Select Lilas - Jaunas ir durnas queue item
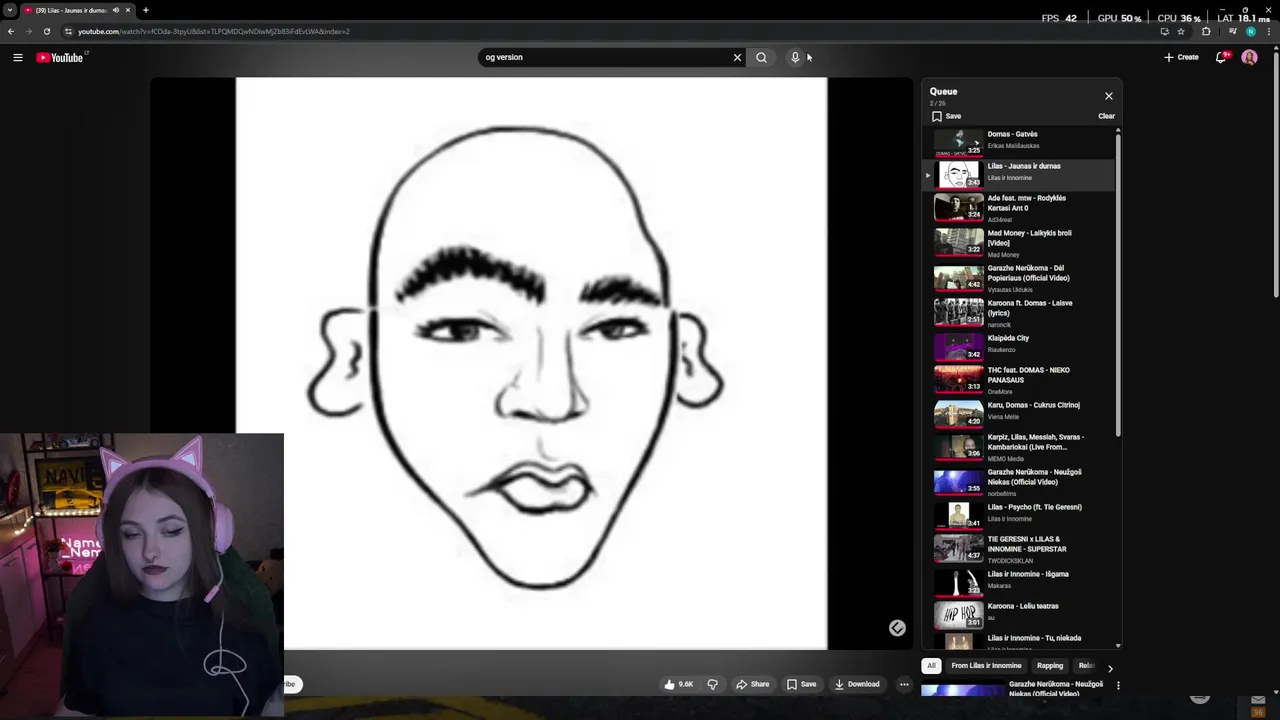The width and height of the screenshot is (1280, 720). pyautogui.click(x=1017, y=174)
